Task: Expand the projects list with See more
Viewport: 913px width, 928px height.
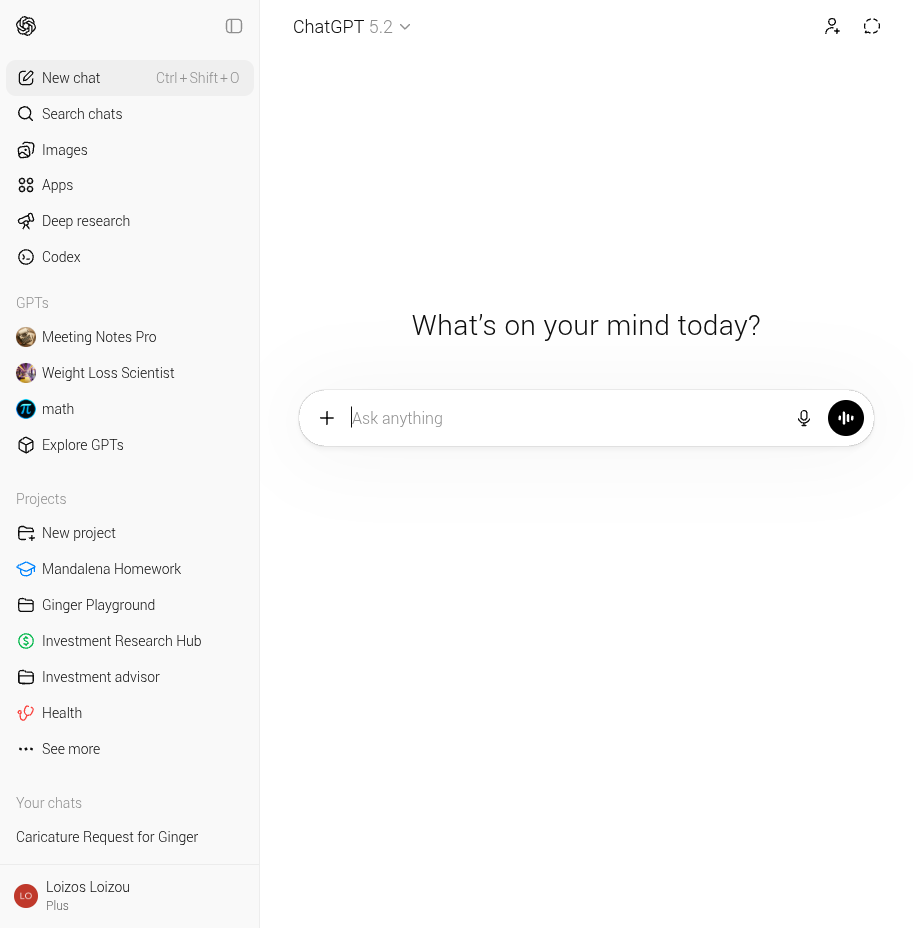Action: click(x=71, y=749)
